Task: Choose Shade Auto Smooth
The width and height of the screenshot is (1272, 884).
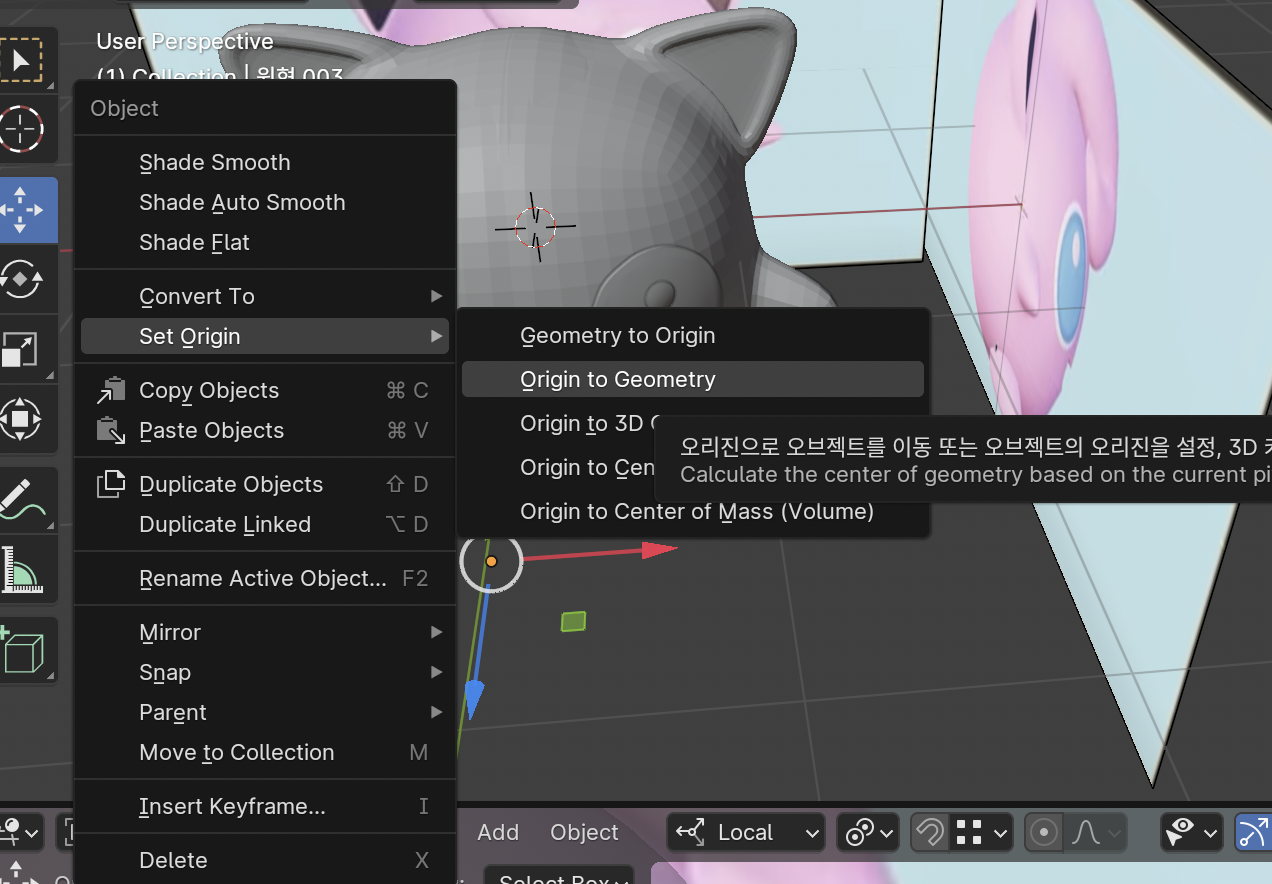Action: (x=265, y=202)
